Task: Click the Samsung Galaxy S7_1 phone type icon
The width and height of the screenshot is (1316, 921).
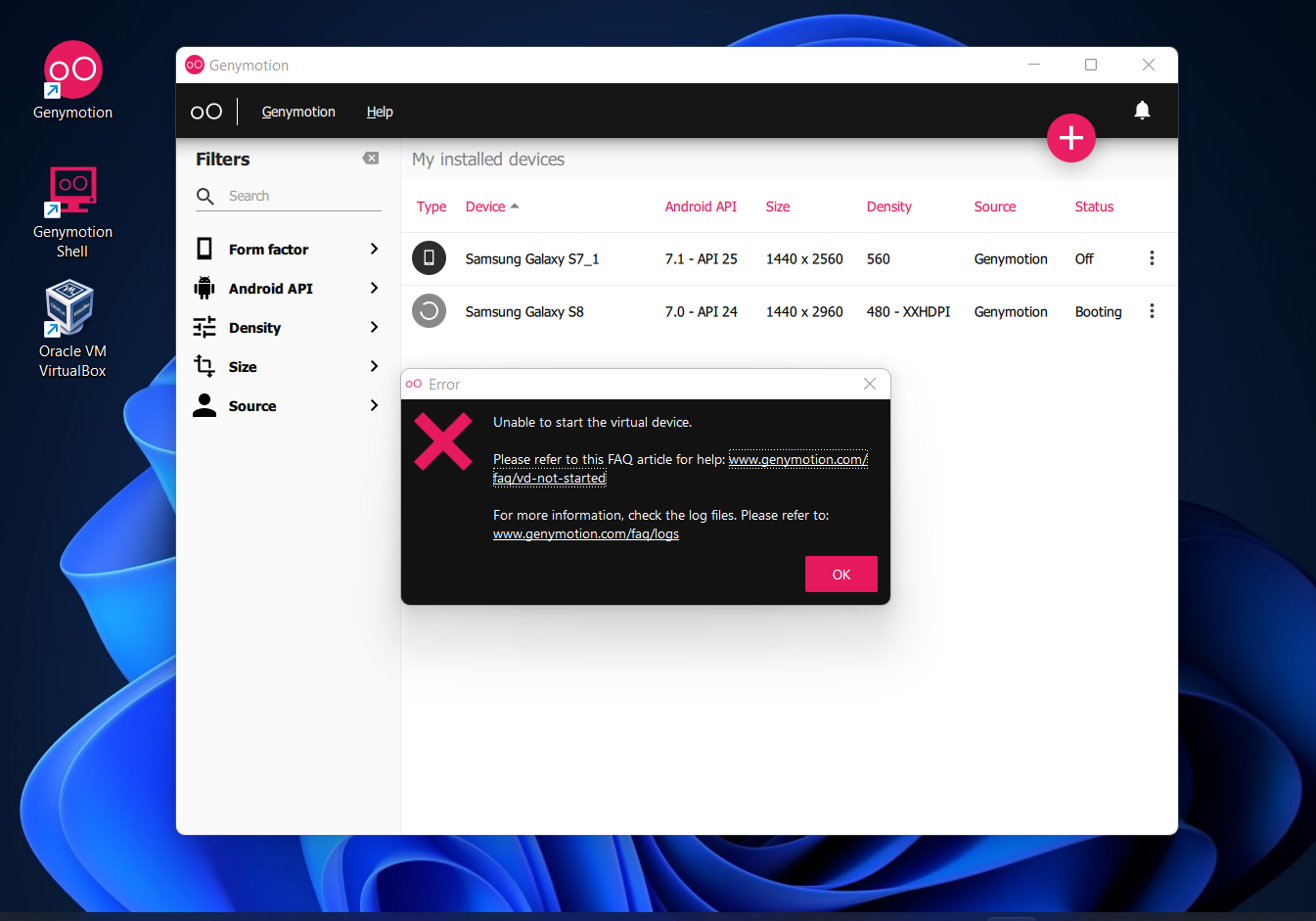Action: (x=429, y=258)
